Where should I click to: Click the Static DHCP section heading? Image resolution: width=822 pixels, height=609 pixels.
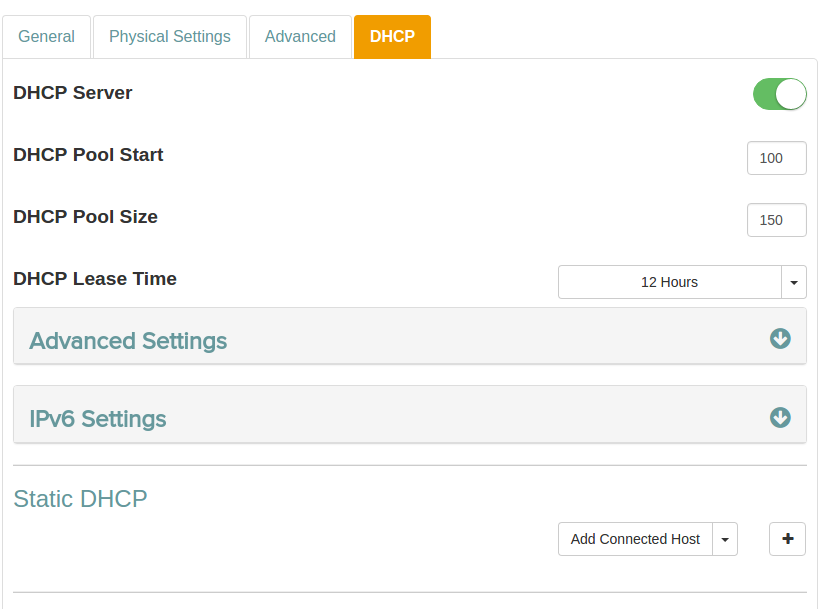click(x=80, y=498)
